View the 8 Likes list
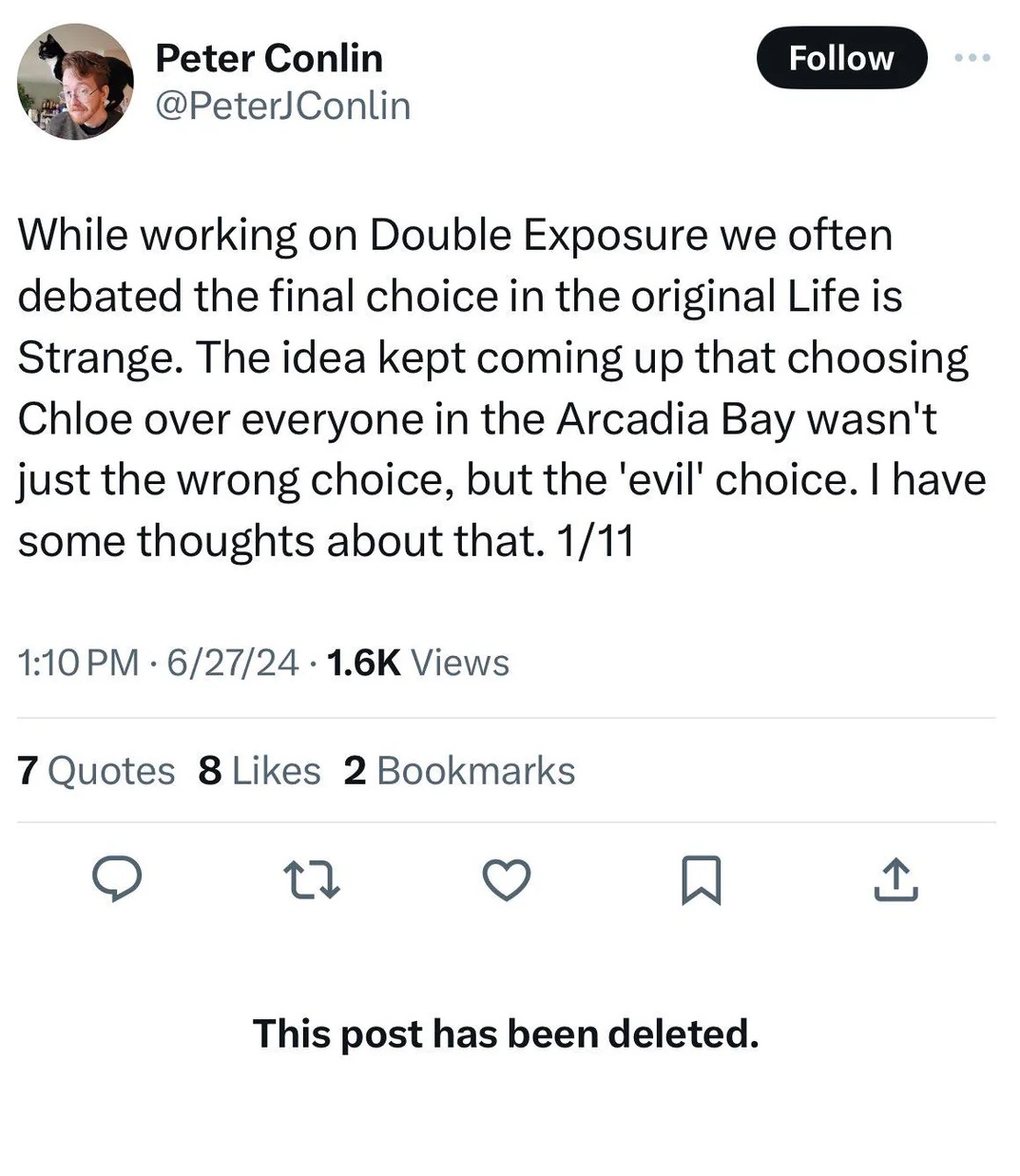Screen dimensions: 1020x1176 point(260,771)
